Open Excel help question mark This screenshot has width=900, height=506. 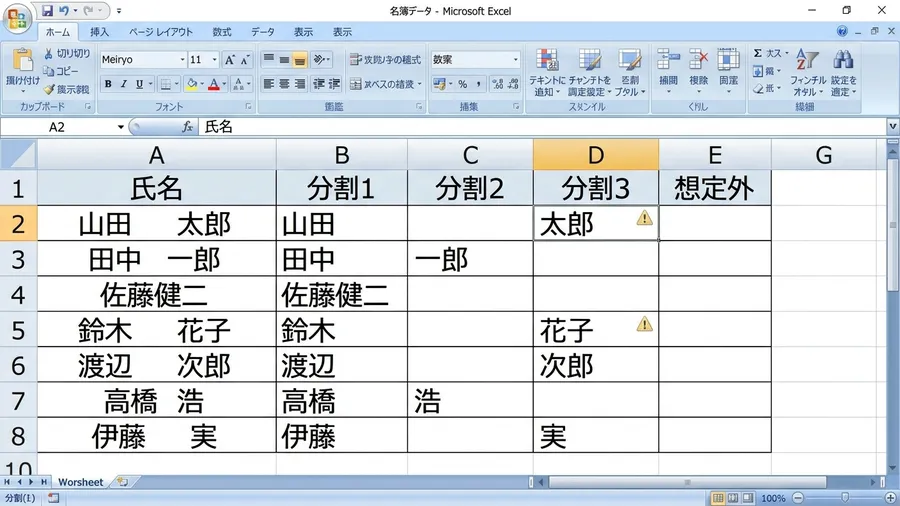click(842, 32)
